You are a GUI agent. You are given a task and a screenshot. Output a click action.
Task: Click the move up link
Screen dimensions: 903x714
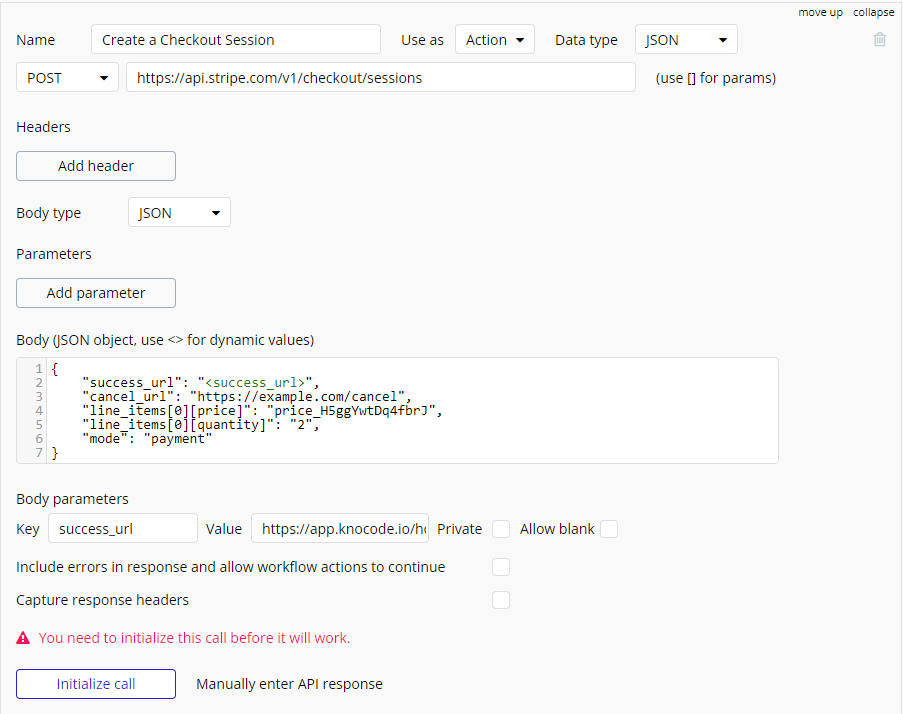tap(818, 11)
